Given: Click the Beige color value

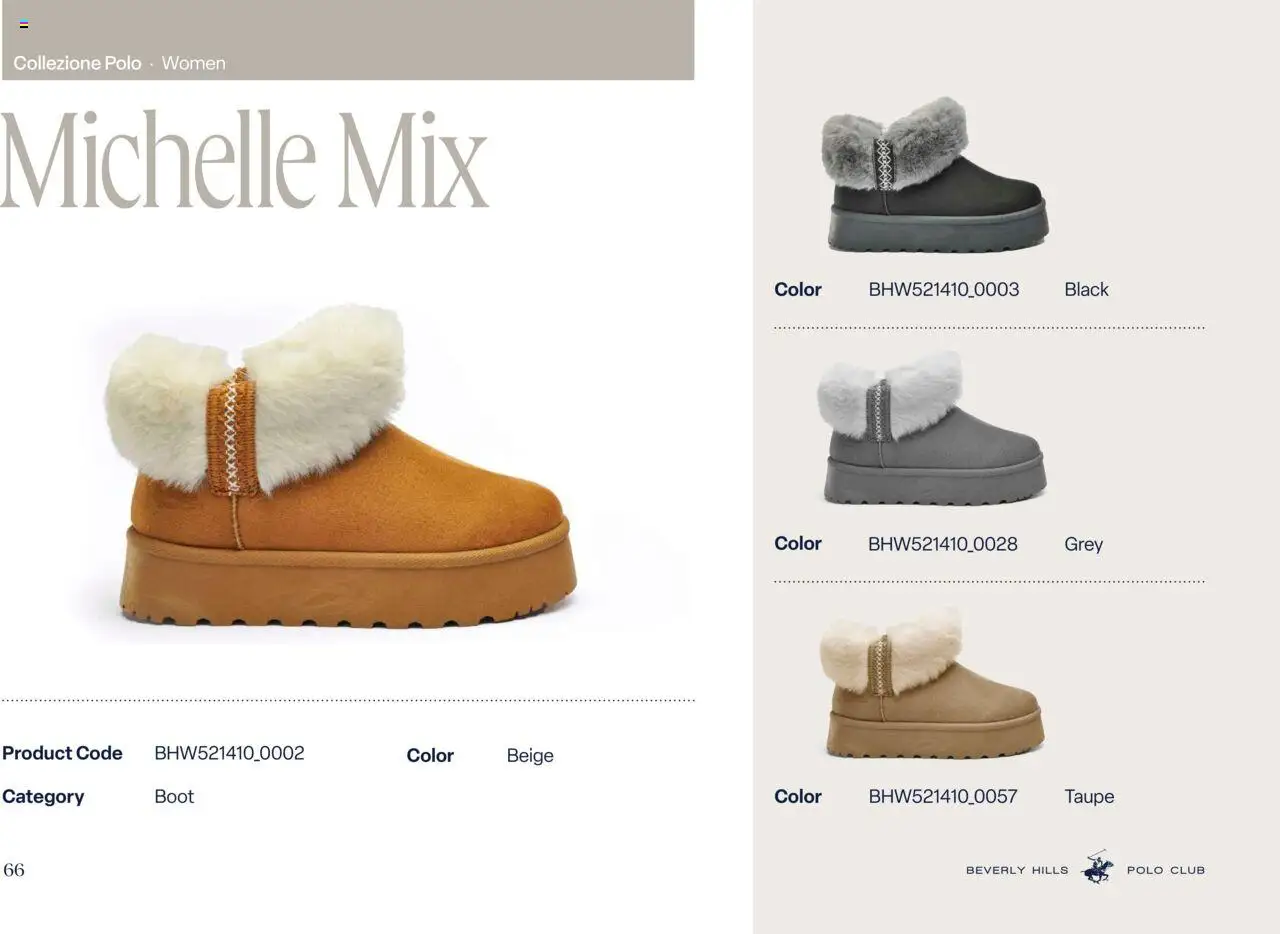Looking at the screenshot, I should pyautogui.click(x=530, y=756).
